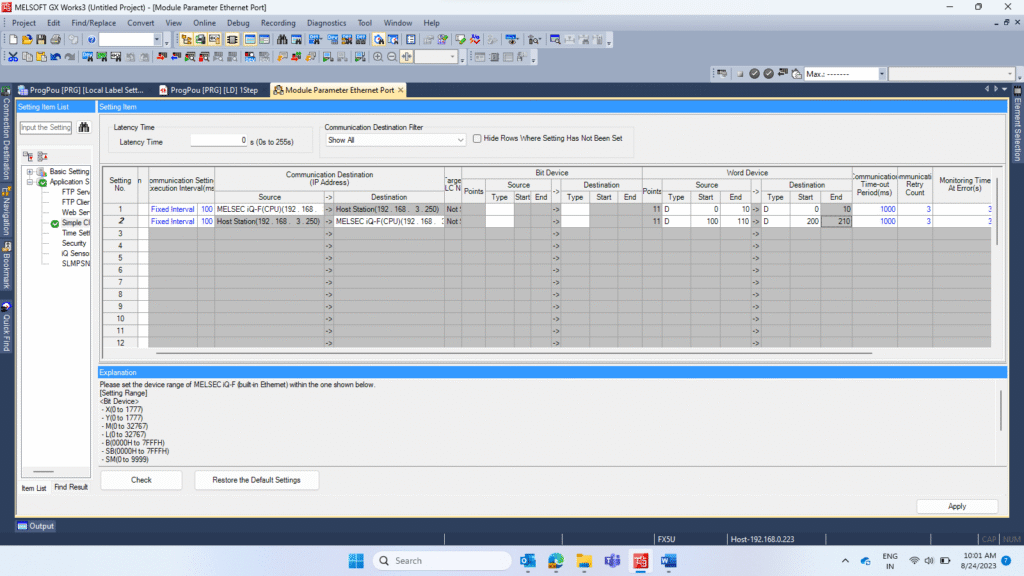
Task: Select the Time Setting tree item
Action: (76, 233)
